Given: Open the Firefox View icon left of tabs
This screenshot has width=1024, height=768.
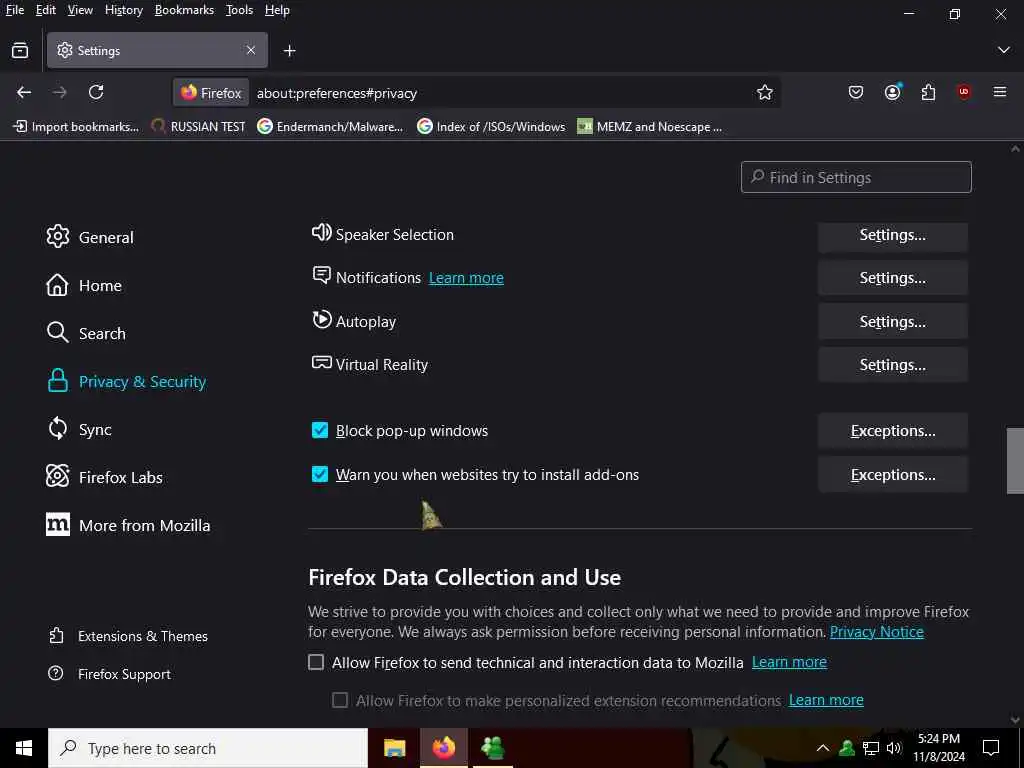Looking at the screenshot, I should 20,50.
